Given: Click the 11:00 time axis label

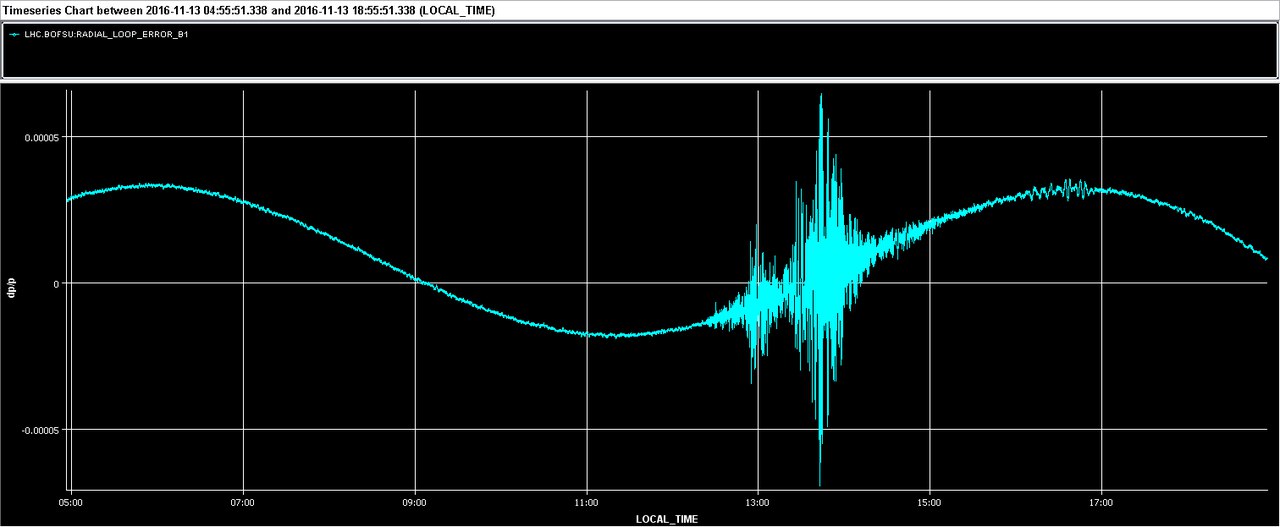Looking at the screenshot, I should (x=586, y=502).
